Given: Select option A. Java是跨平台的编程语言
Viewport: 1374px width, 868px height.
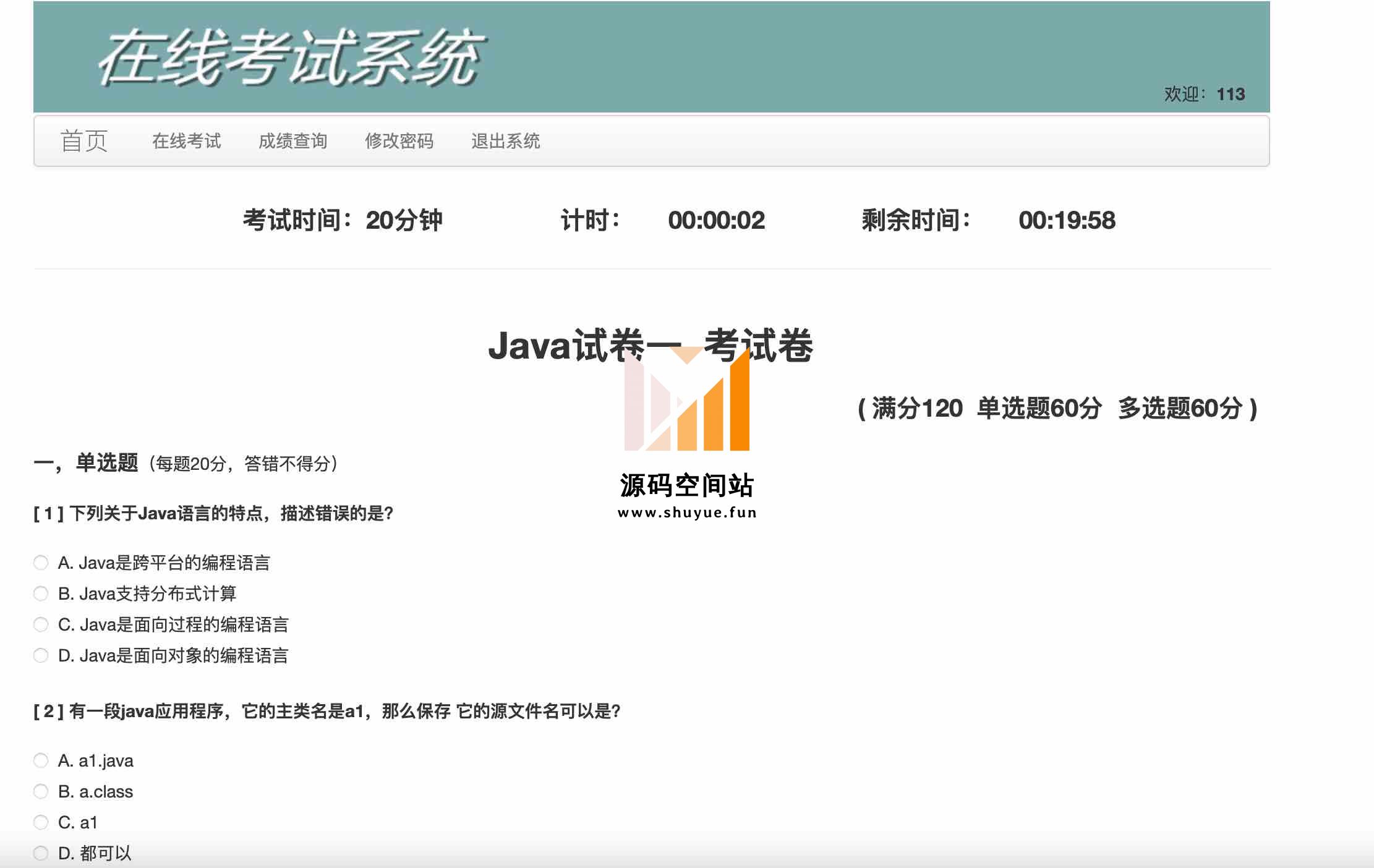Looking at the screenshot, I should [41, 563].
